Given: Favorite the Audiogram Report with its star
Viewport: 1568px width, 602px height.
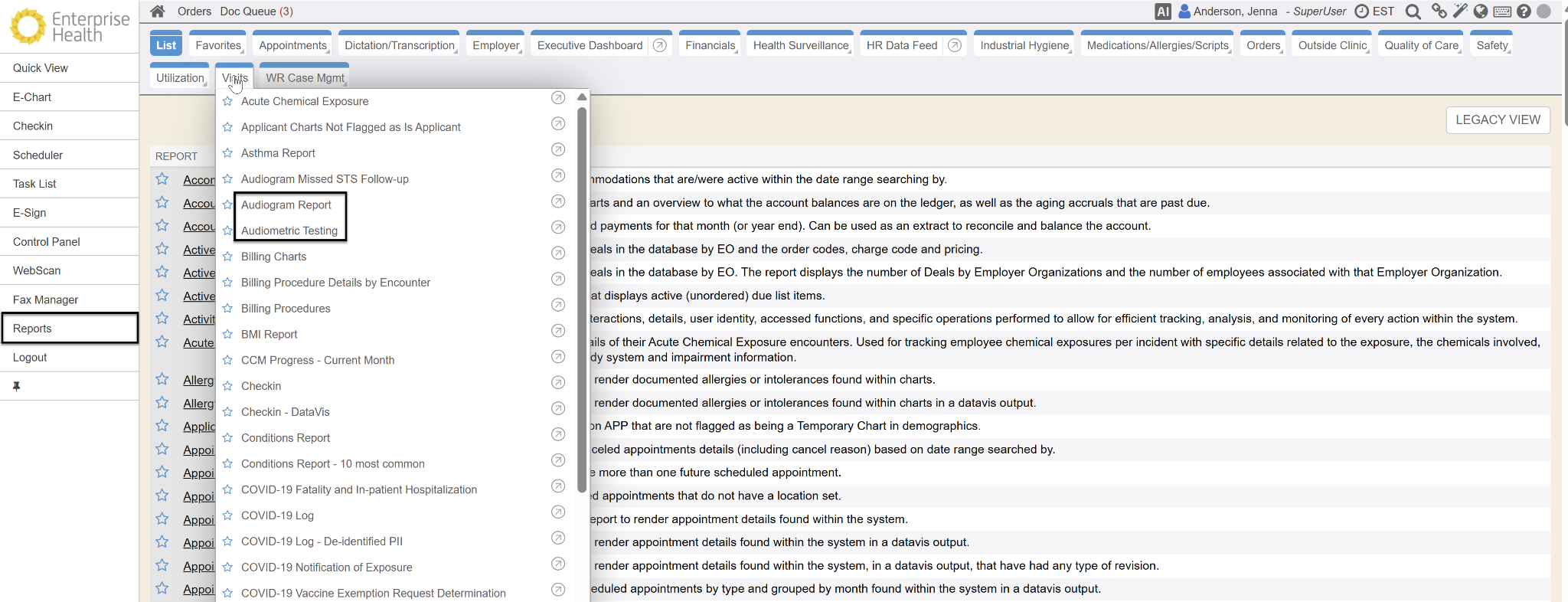Looking at the screenshot, I should 227,205.
